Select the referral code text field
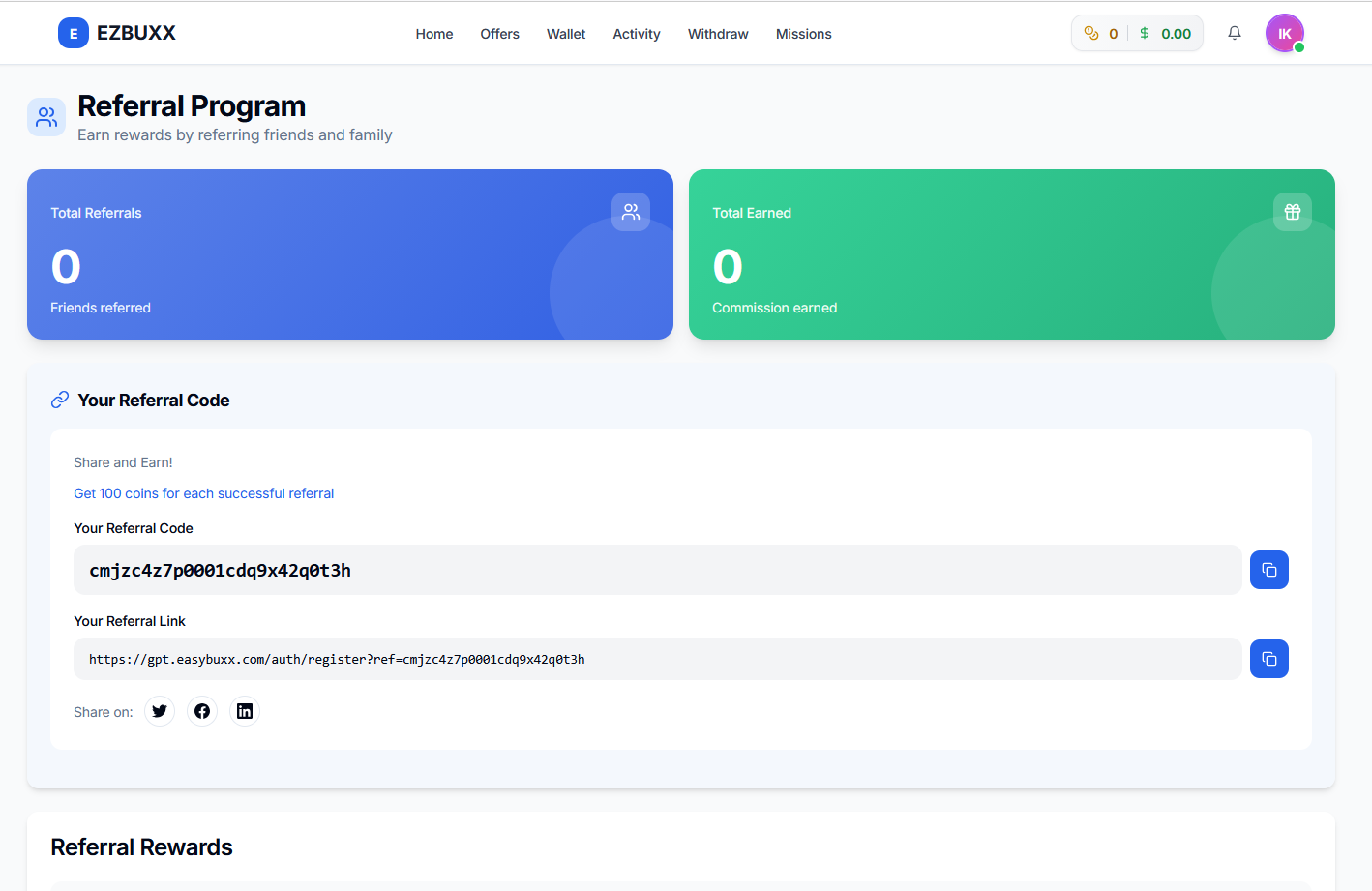The height and width of the screenshot is (891, 1372). pos(657,570)
